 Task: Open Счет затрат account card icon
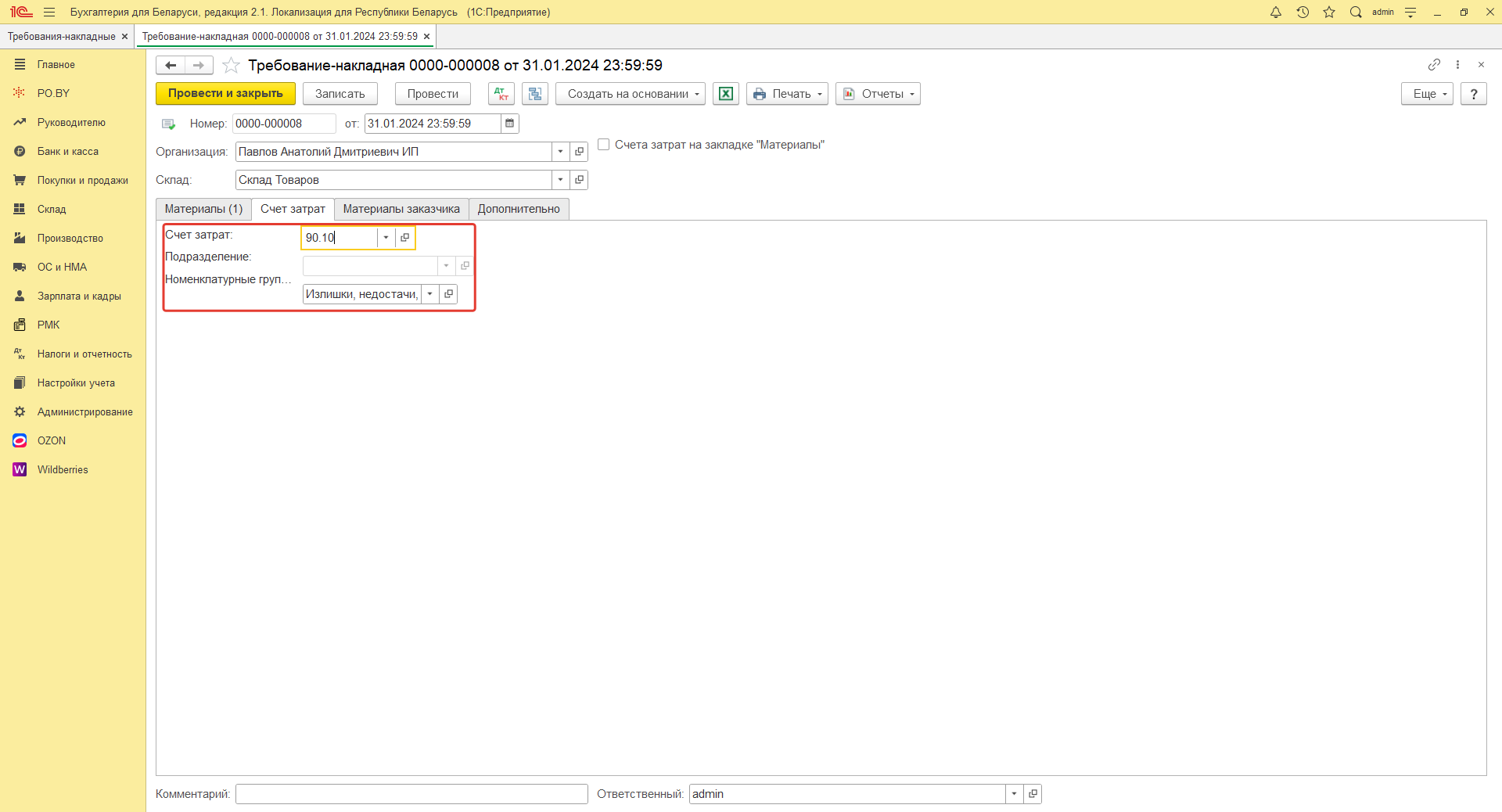pos(404,237)
